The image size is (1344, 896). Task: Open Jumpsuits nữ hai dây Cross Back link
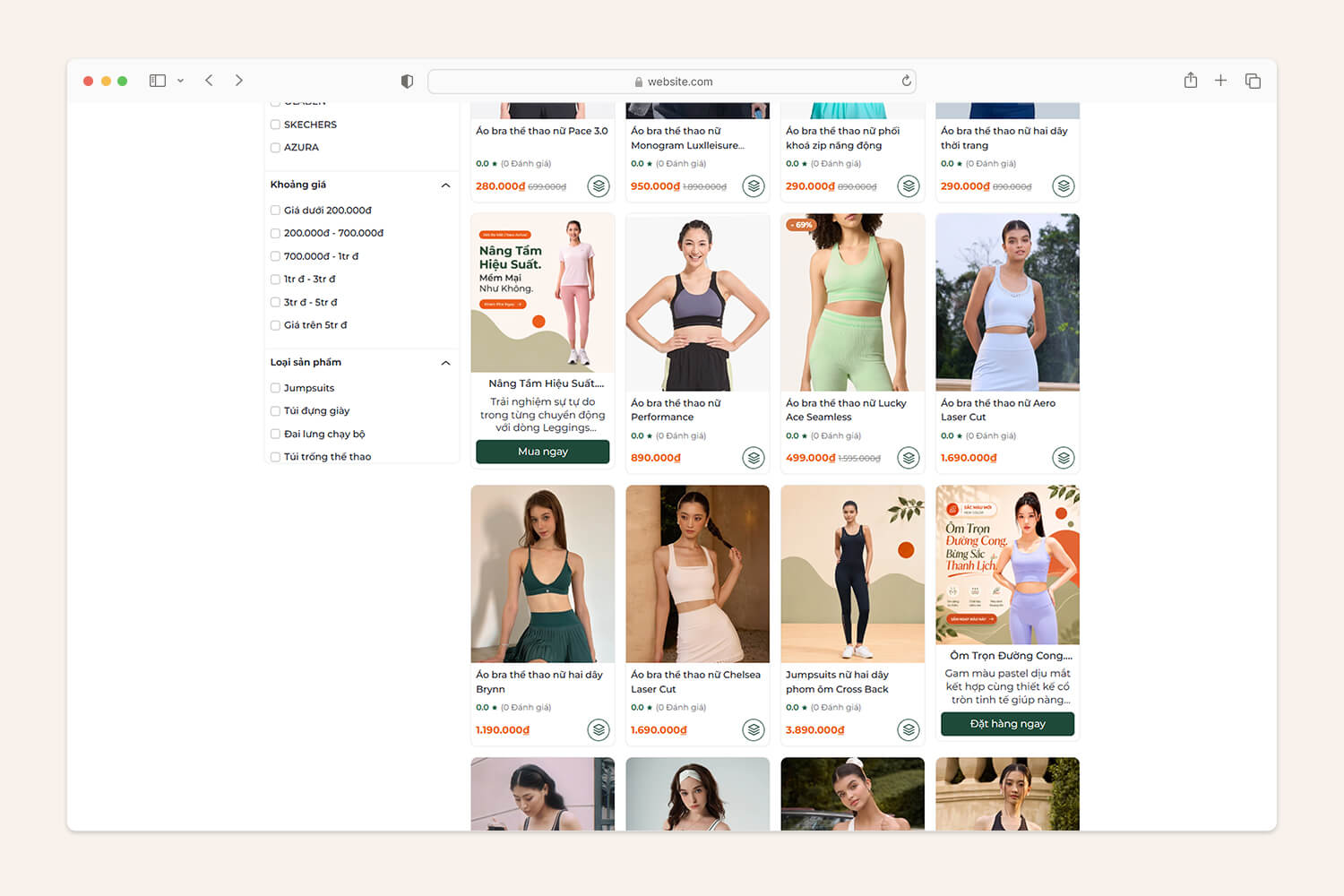(837, 682)
